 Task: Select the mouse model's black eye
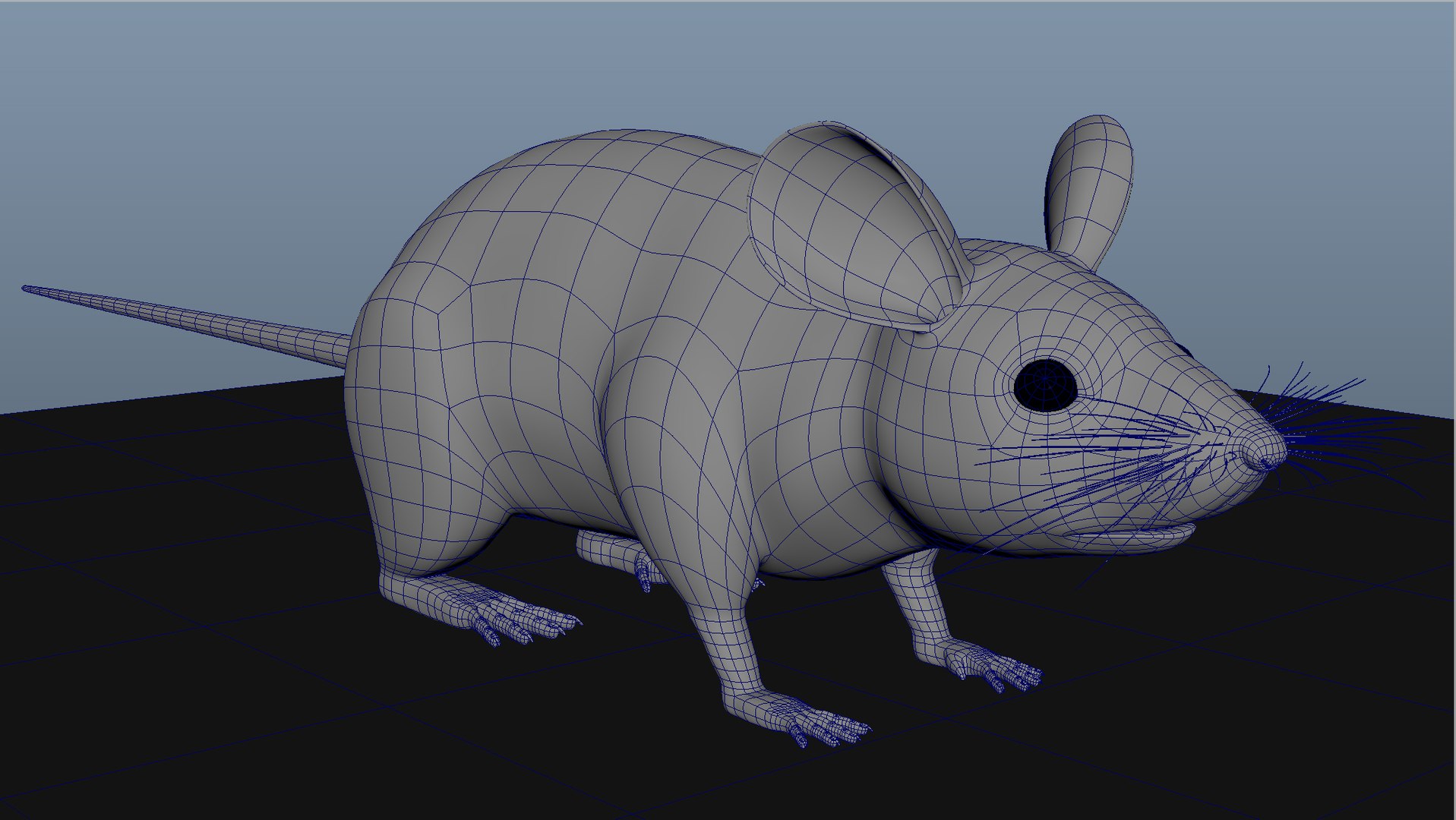pyautogui.click(x=1046, y=386)
